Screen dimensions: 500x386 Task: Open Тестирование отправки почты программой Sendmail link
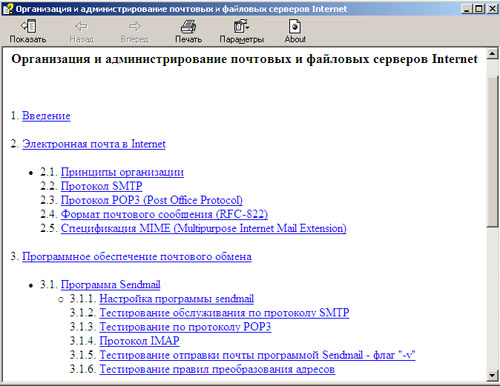click(x=257, y=355)
